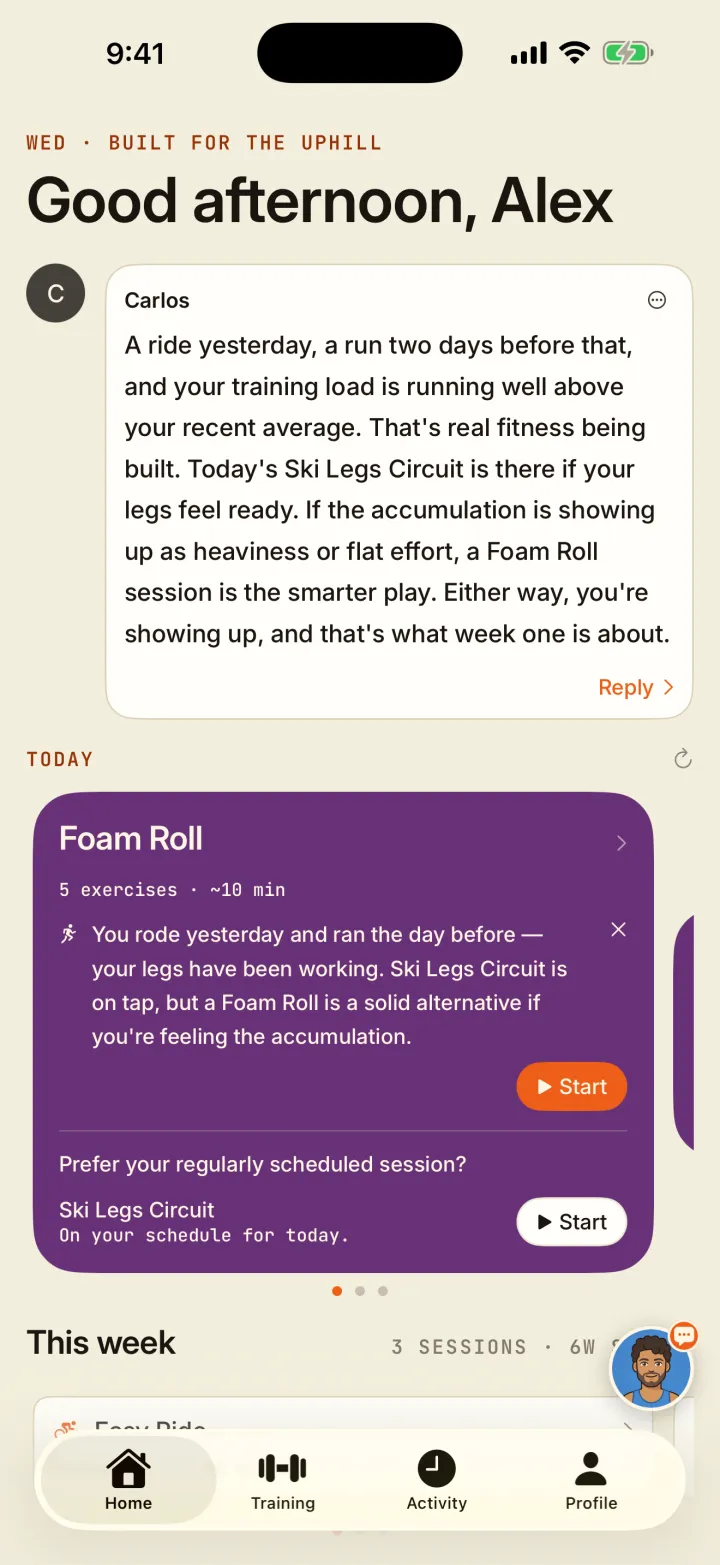The width and height of the screenshot is (720, 1565).
Task: Start the Ski Legs Circuit session
Action: click(x=572, y=1222)
